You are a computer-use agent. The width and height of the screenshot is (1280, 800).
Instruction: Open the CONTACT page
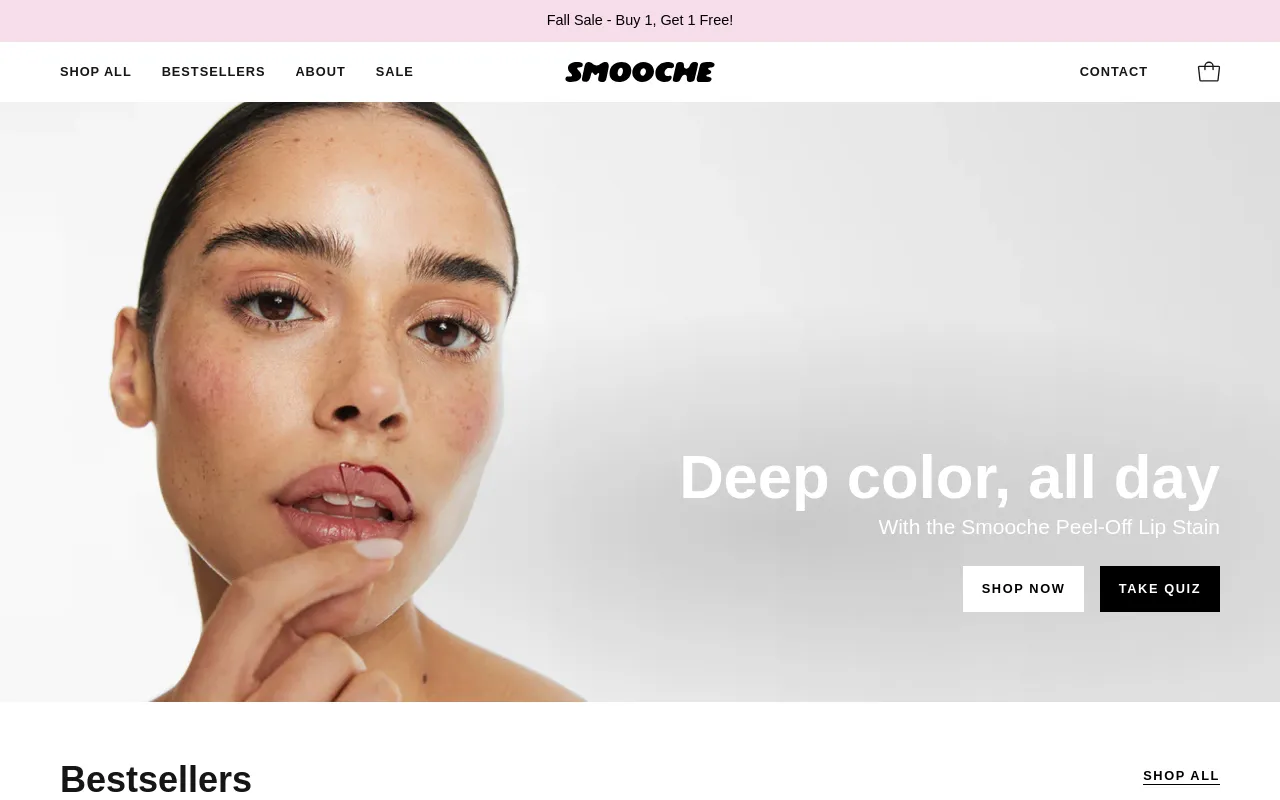click(1114, 72)
